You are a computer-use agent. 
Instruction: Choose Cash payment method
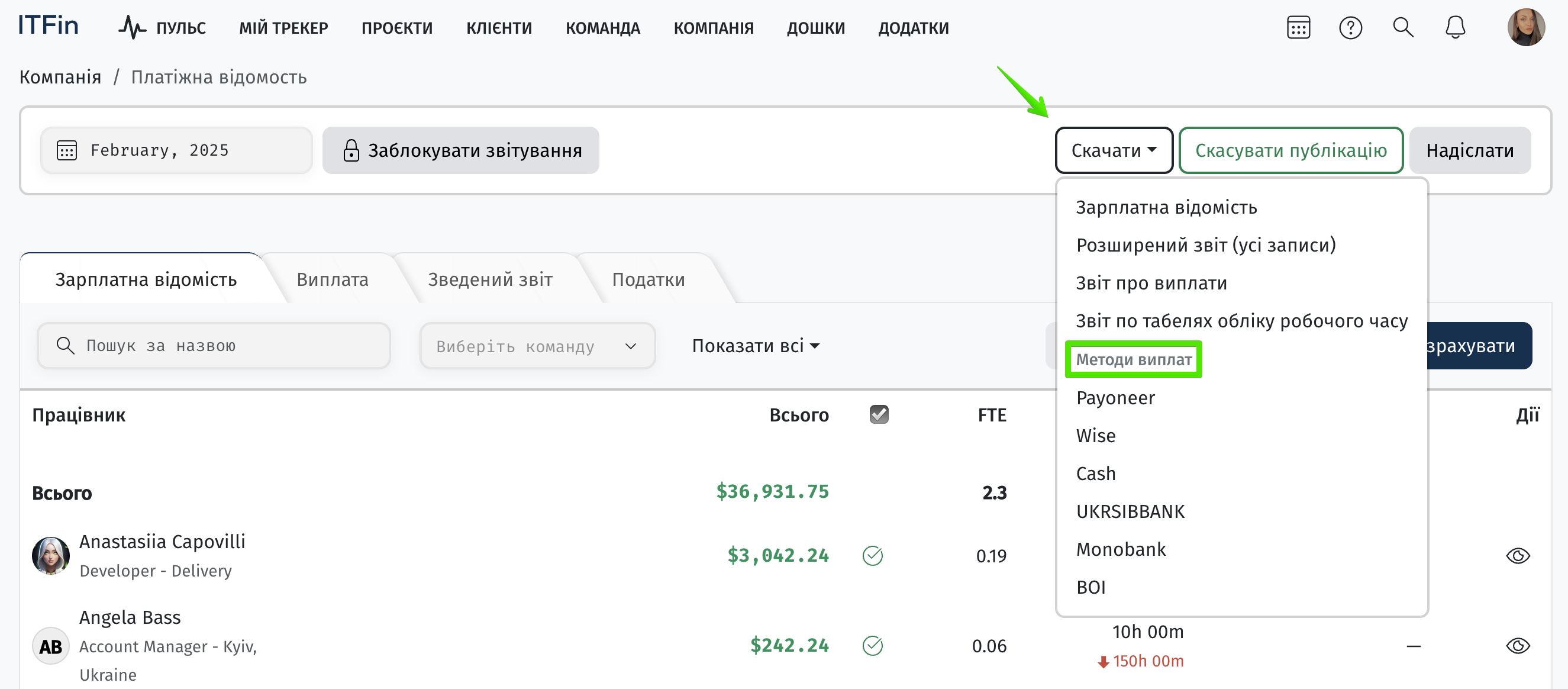[x=1096, y=473]
